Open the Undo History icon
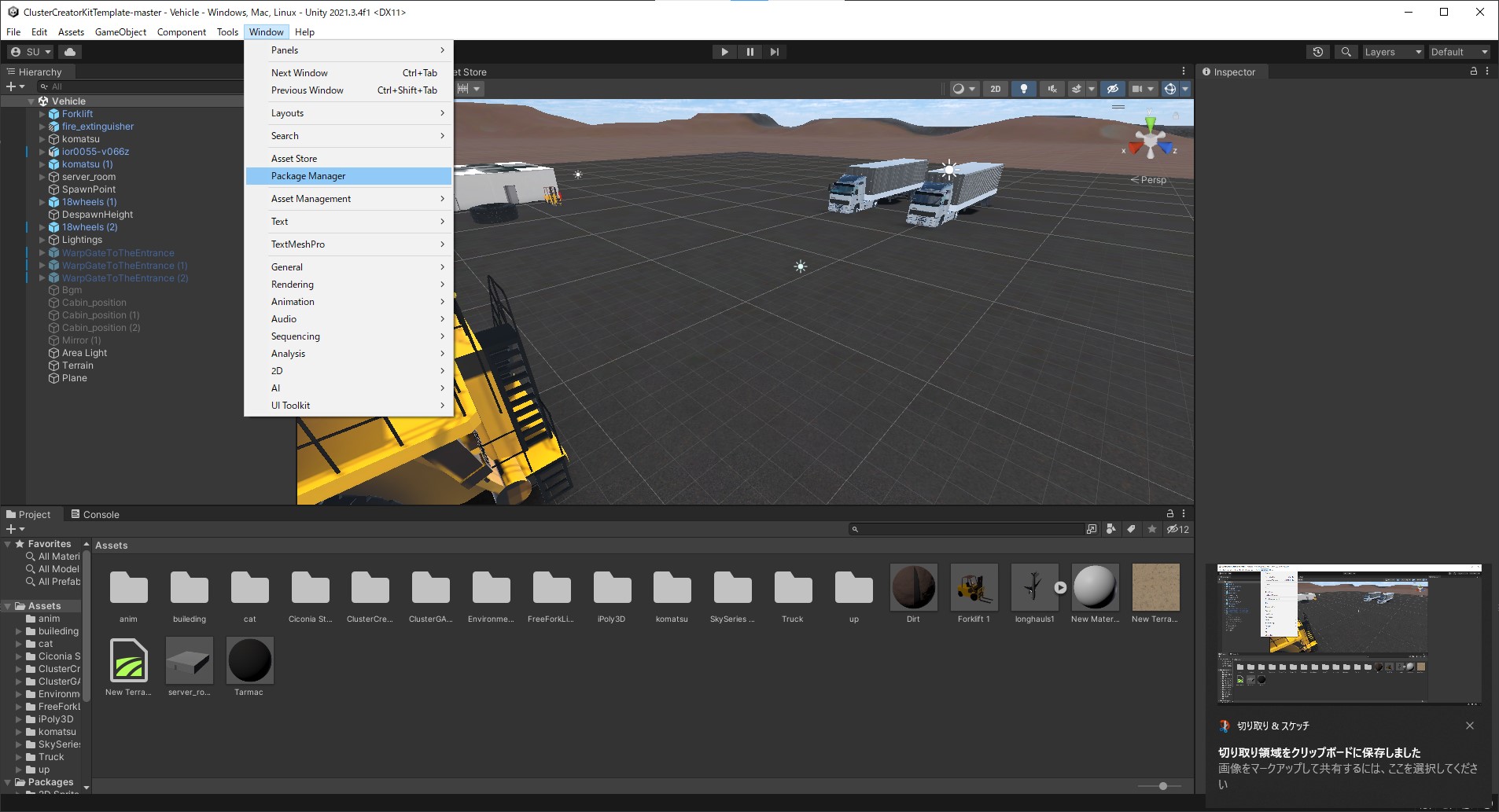The image size is (1499, 812). point(1318,52)
